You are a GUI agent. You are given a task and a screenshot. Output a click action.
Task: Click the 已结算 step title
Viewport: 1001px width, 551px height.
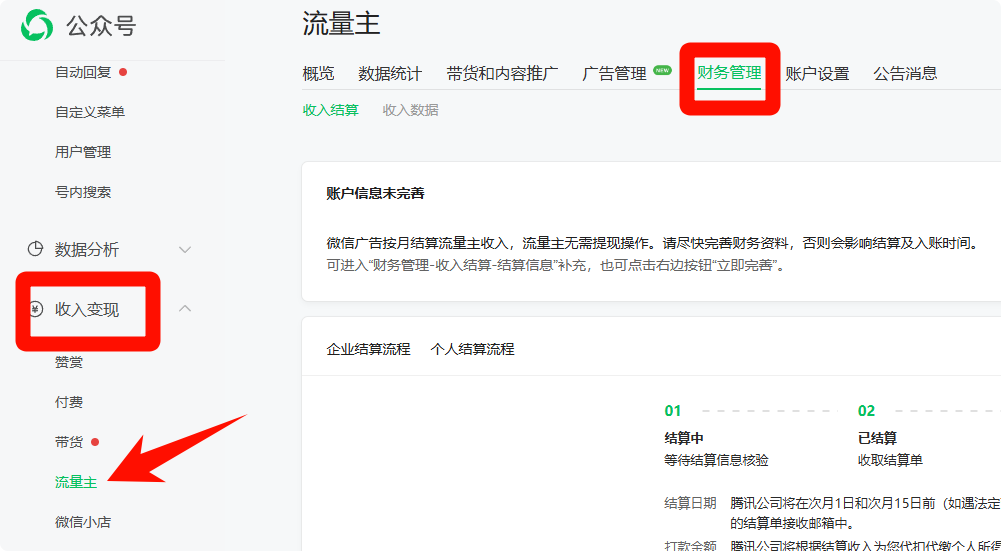tap(877, 438)
